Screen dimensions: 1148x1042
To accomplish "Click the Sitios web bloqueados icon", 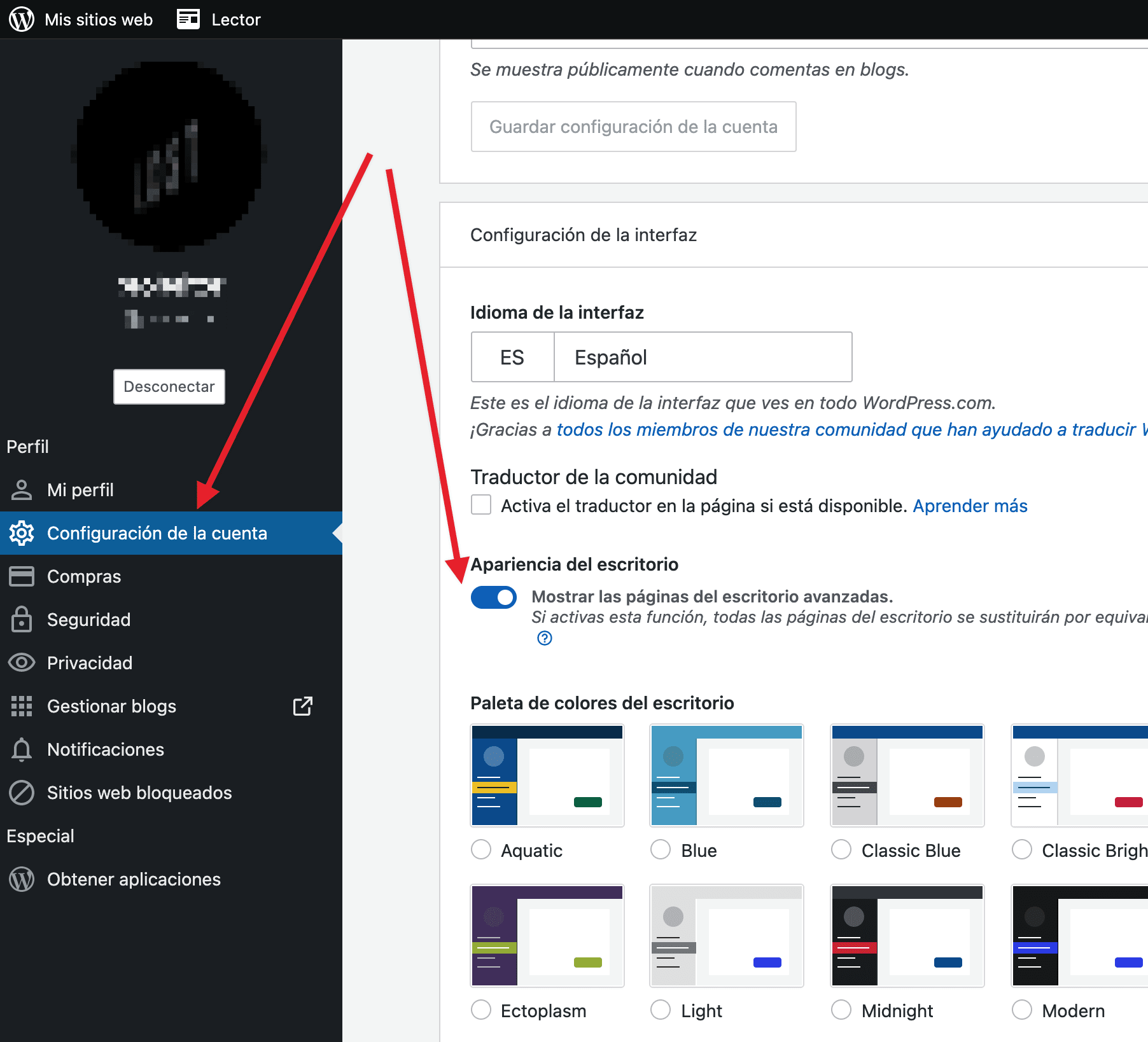I will point(22,793).
